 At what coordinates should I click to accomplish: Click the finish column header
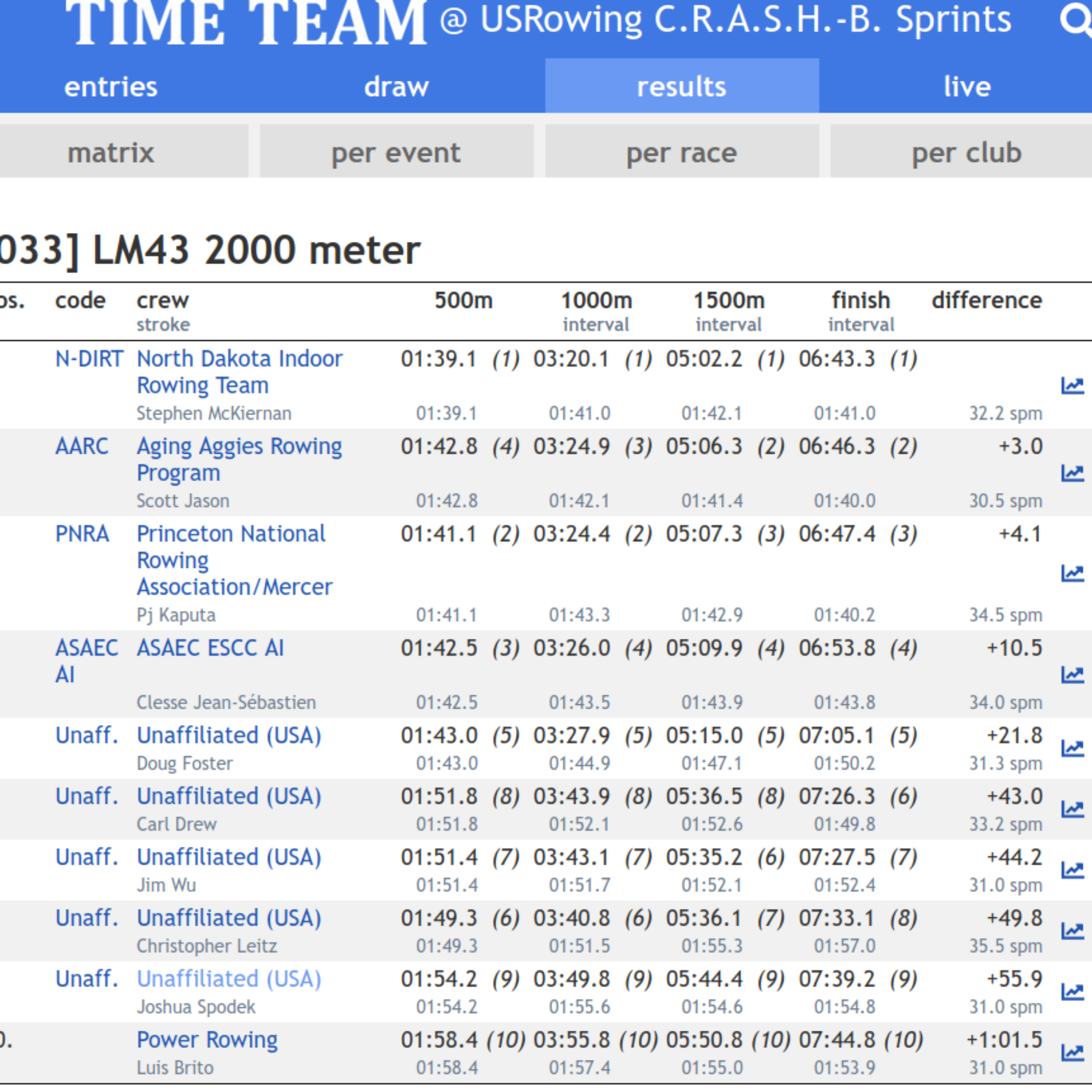click(x=861, y=301)
